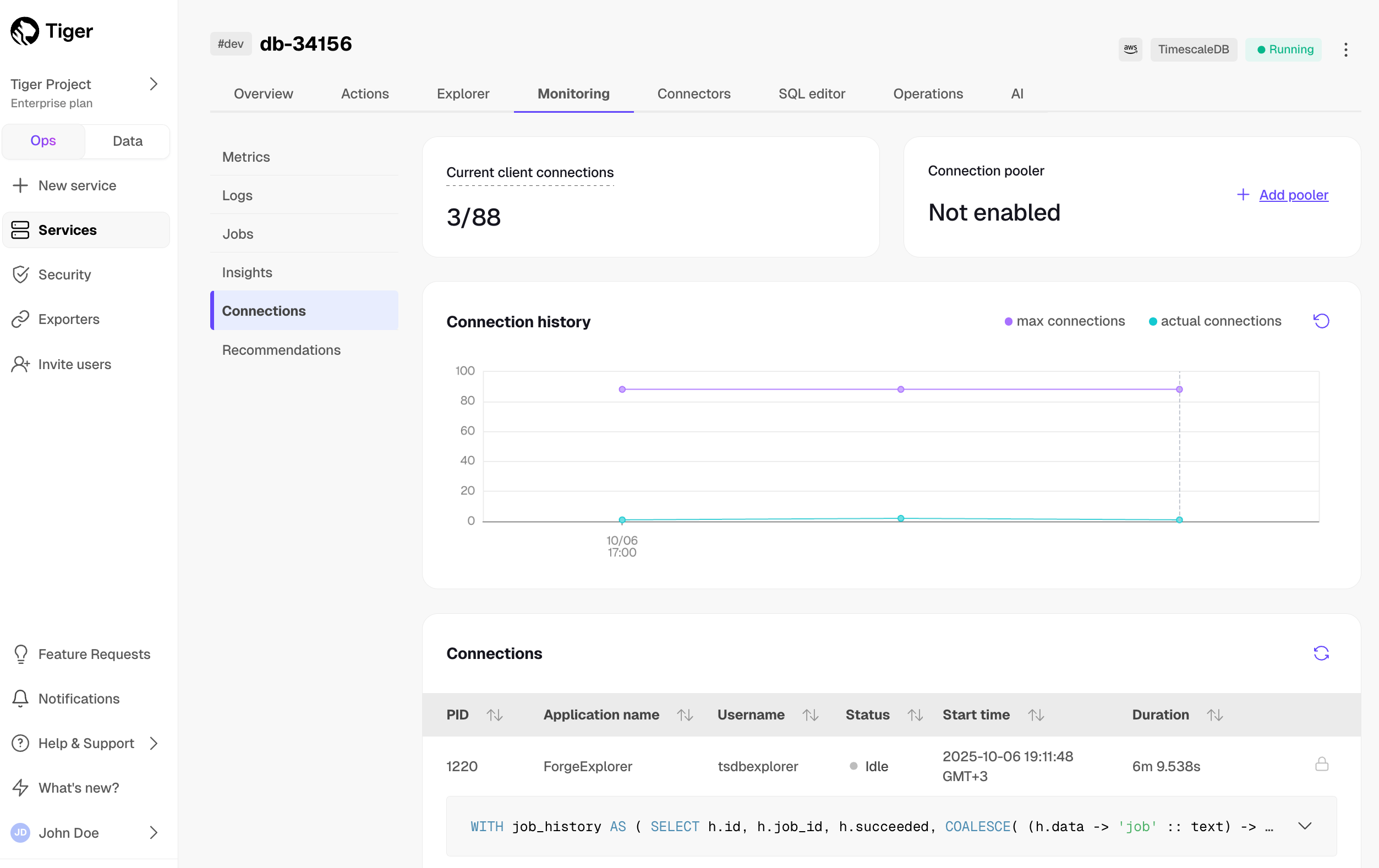Expand the Tiger Project switcher chevron

point(154,84)
